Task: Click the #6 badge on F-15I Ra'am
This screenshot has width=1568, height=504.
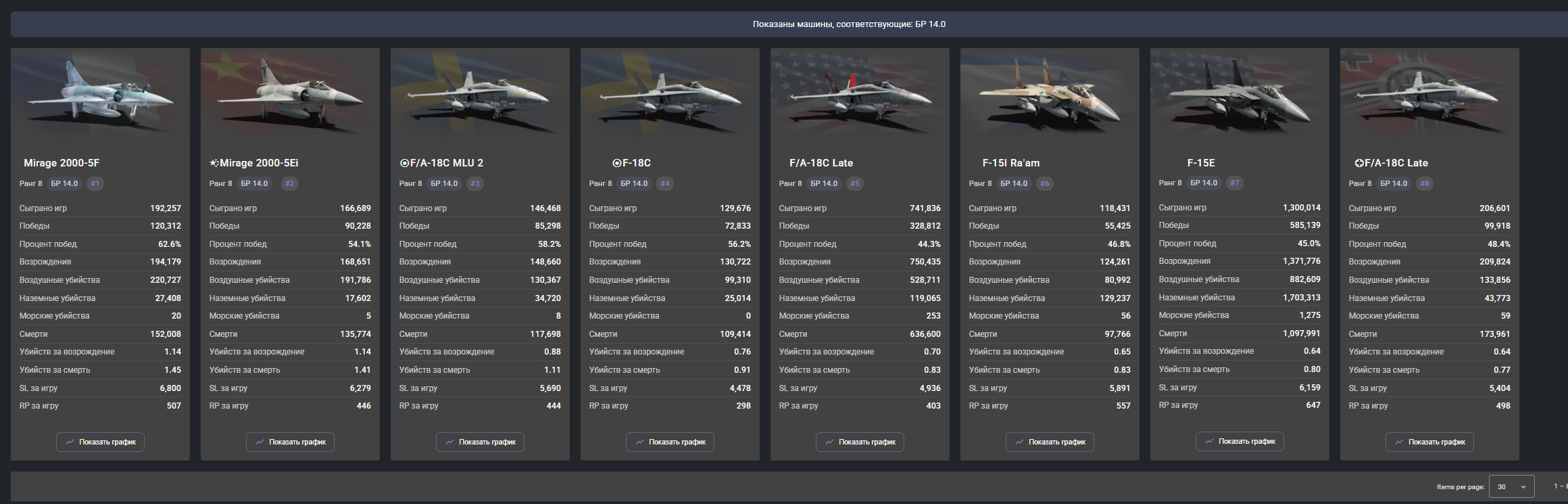Action: click(x=1044, y=183)
